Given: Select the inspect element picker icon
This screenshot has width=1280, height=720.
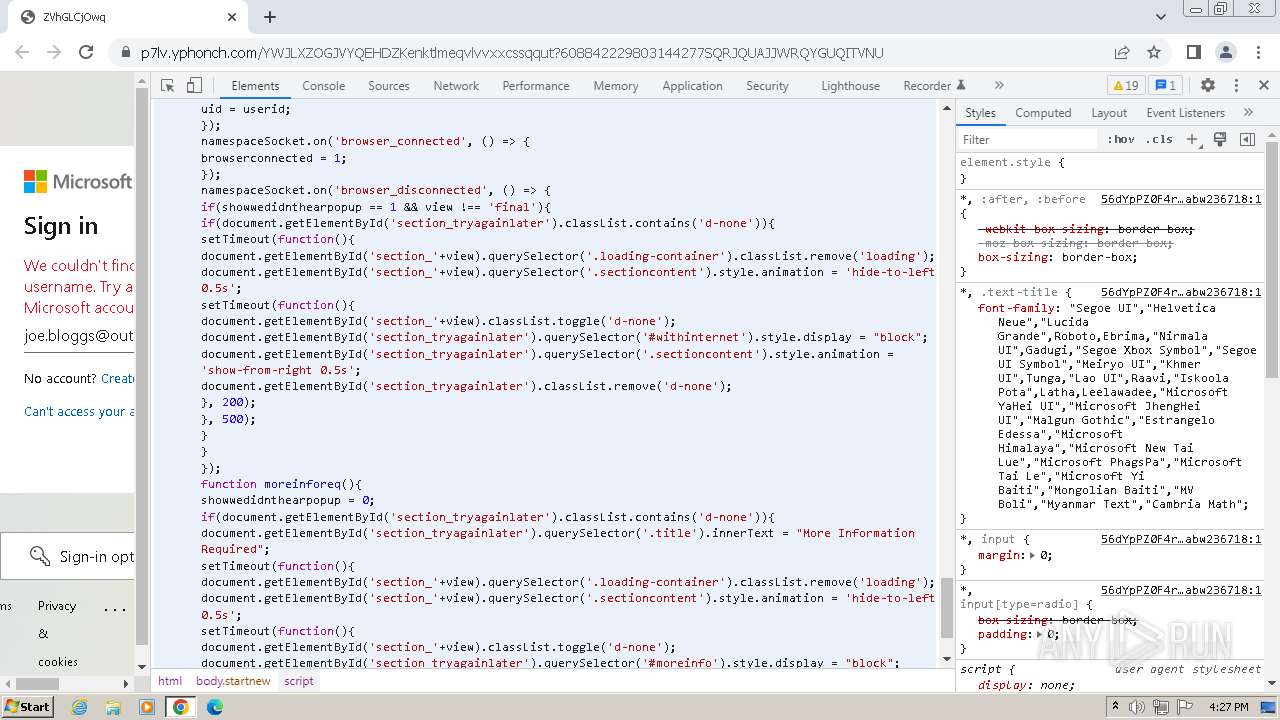Looking at the screenshot, I should [169, 86].
